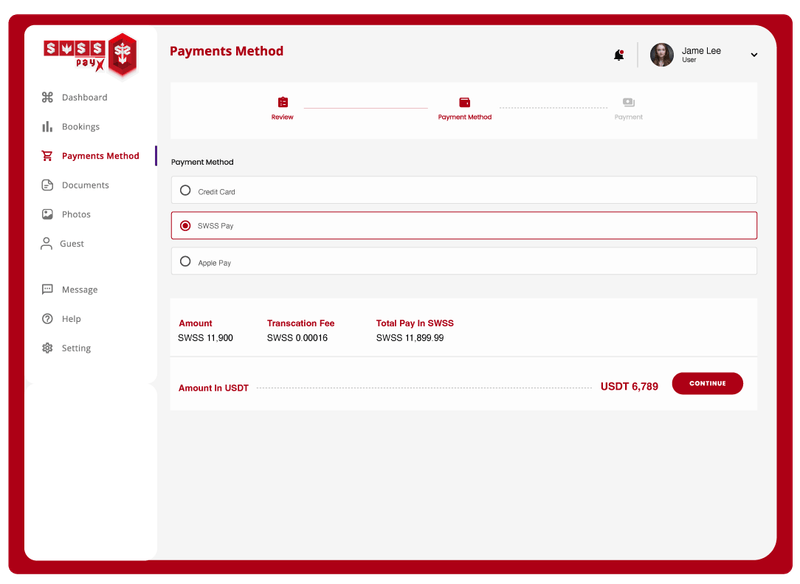
Task: Open the Photos section icon
Action: (45, 214)
